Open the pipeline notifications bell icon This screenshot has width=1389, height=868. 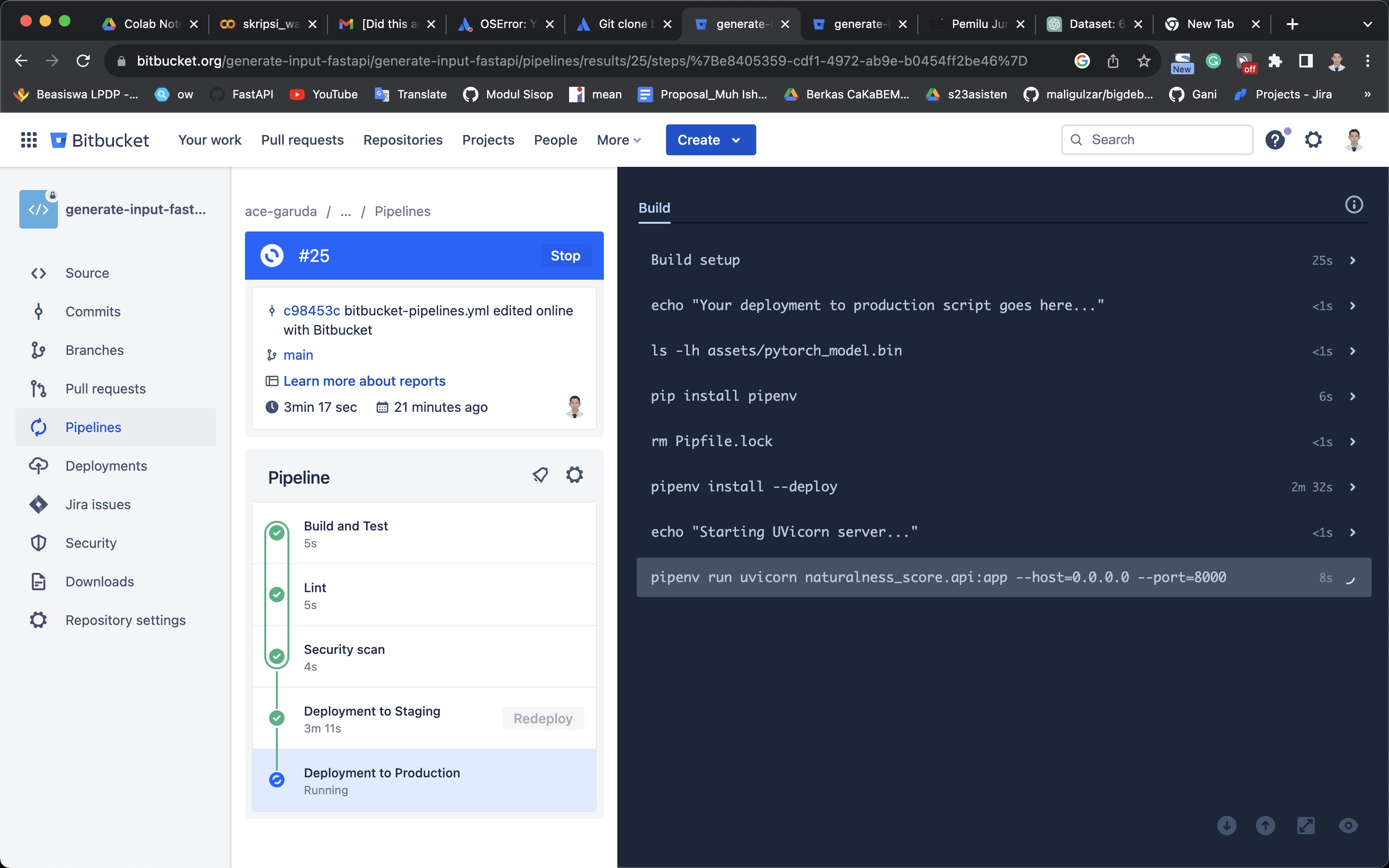pyautogui.click(x=540, y=475)
